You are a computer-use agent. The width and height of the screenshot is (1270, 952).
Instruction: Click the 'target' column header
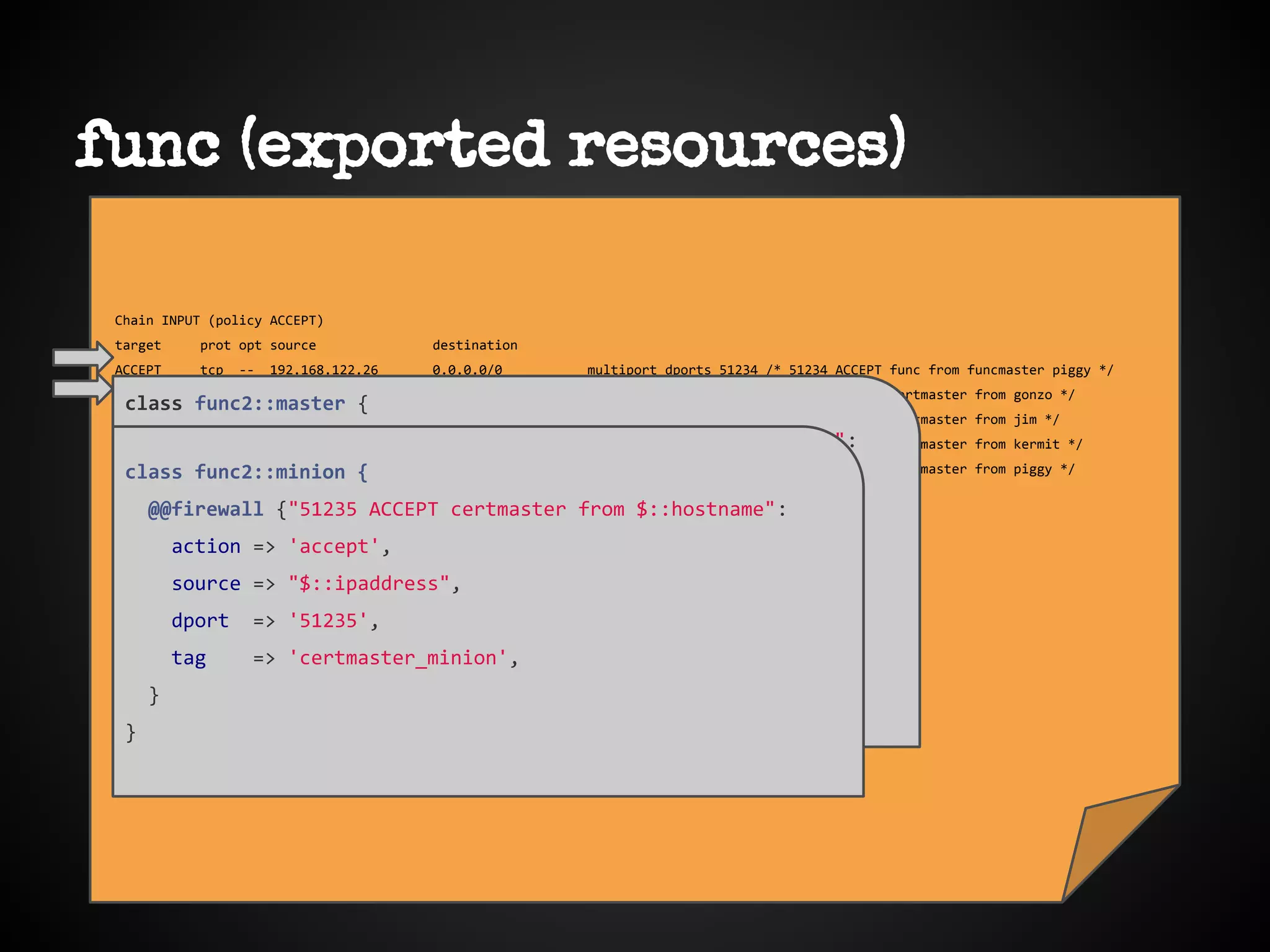pos(138,345)
